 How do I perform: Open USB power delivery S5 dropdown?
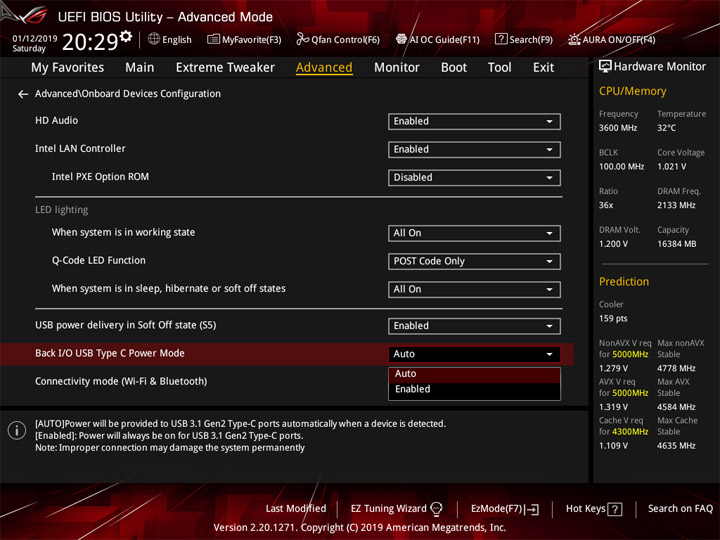click(474, 326)
